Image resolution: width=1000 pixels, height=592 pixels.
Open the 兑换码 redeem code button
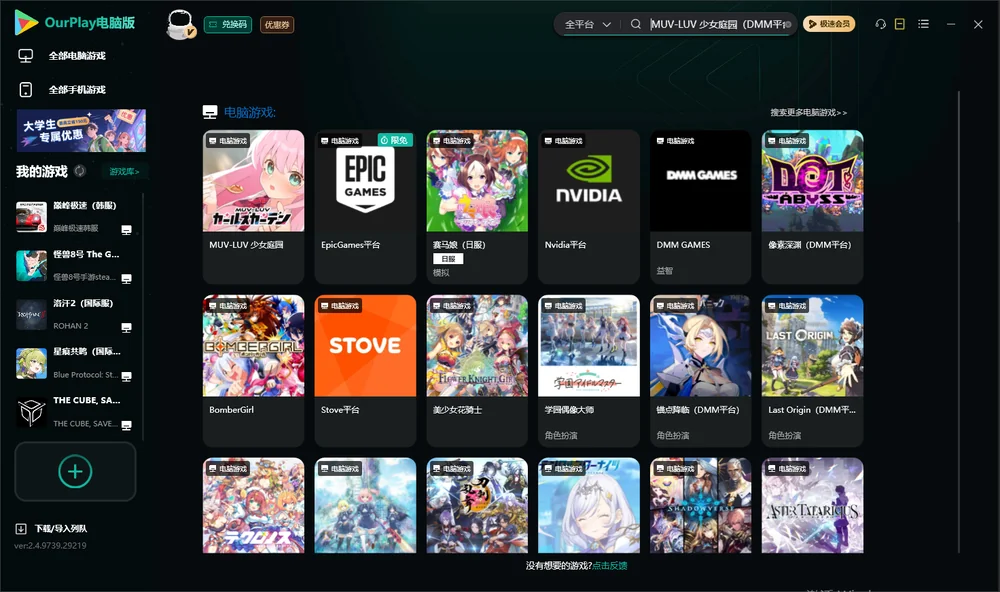tap(228, 25)
